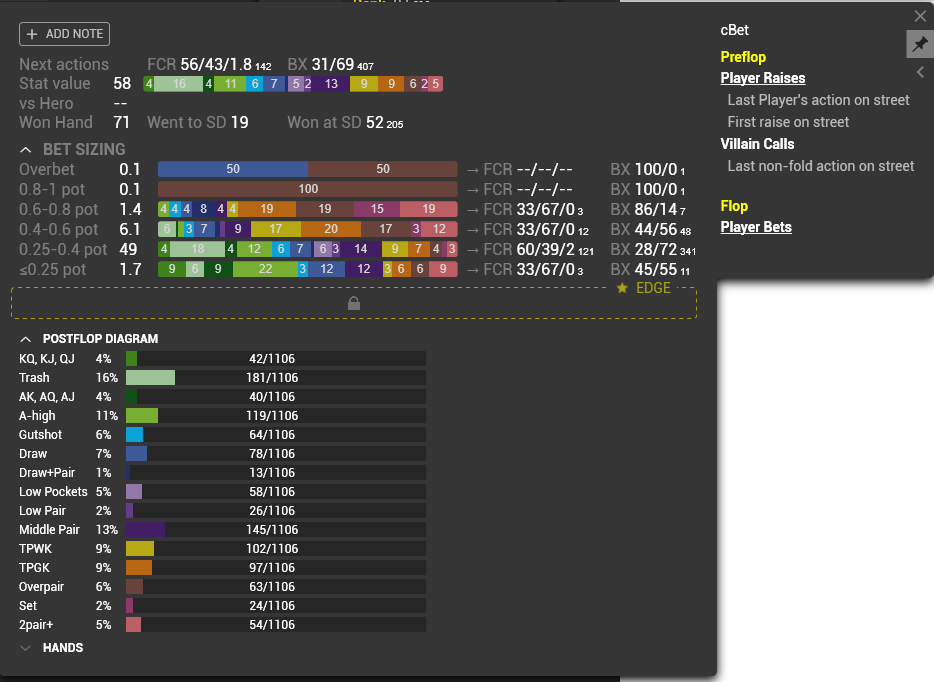The height and width of the screenshot is (682, 934).
Task: Click the Trash row bar in postflop diagram
Action: point(276,378)
